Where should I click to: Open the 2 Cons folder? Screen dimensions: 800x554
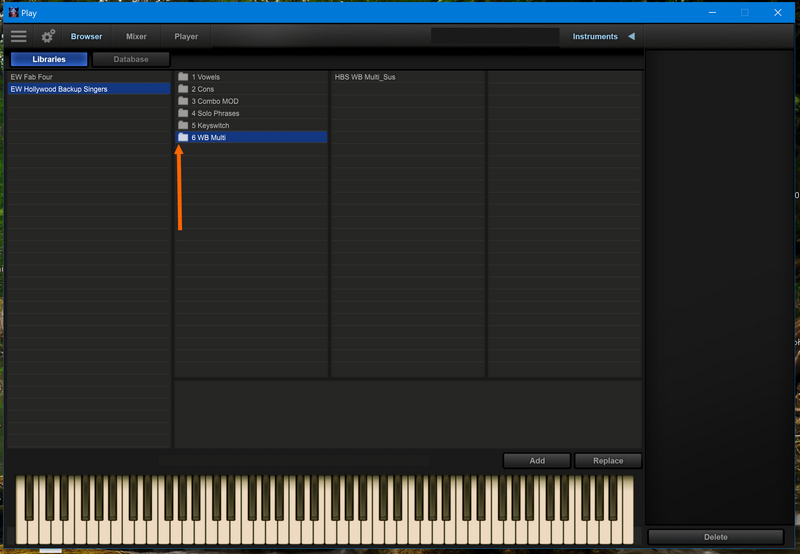202,89
